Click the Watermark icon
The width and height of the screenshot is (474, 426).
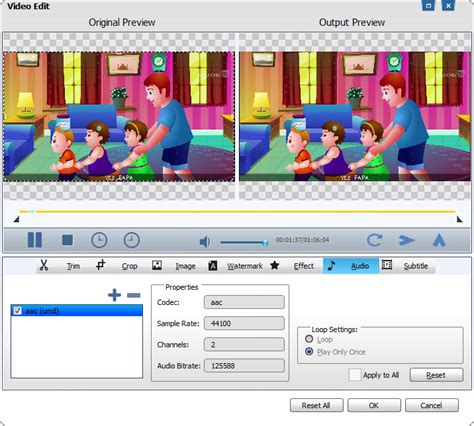coord(213,266)
